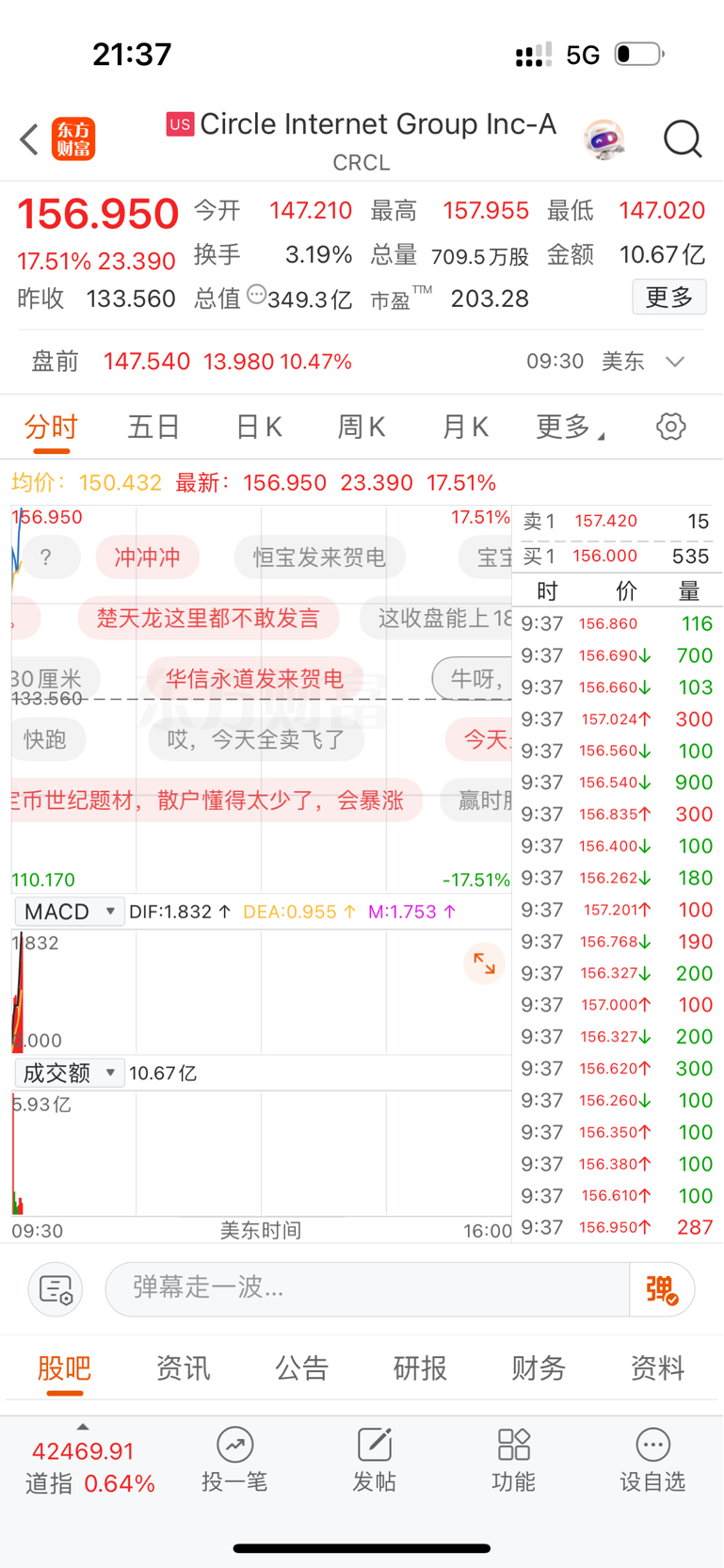This screenshot has height=1568, width=724.
Task: Tap the 156.690 trade row, volume 700
Action: tap(617, 655)
